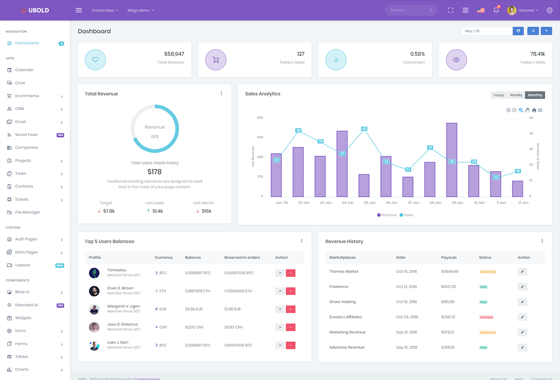Click the Envato's Affiliates row overdue status badge
Viewport: 560px width, 380px height.
click(486, 317)
